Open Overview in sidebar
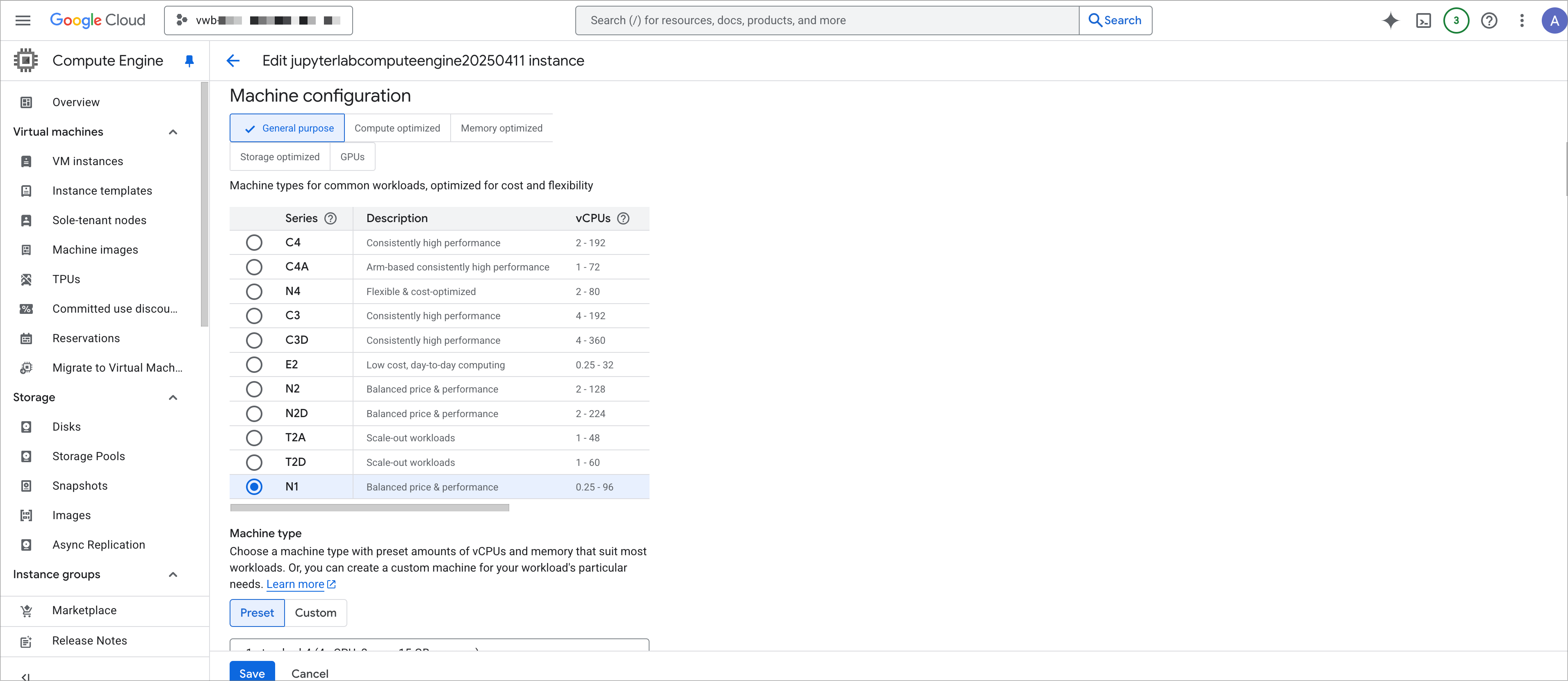The width and height of the screenshot is (1568, 681). tap(75, 102)
